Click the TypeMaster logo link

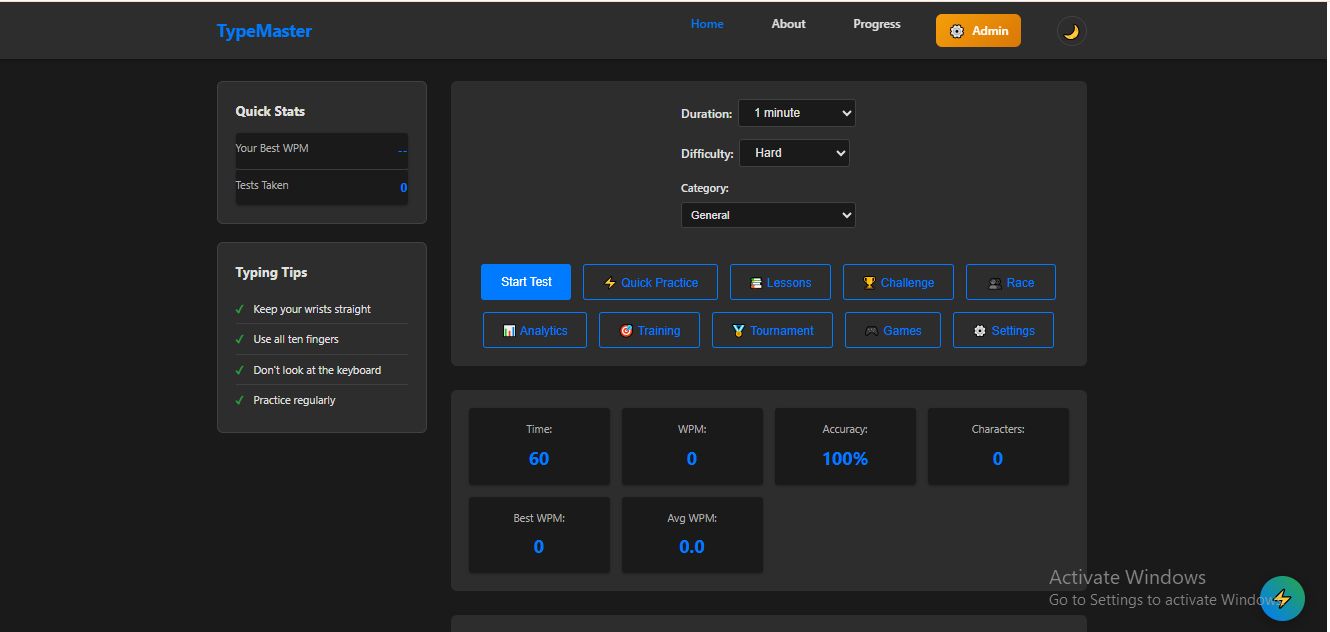click(x=264, y=31)
